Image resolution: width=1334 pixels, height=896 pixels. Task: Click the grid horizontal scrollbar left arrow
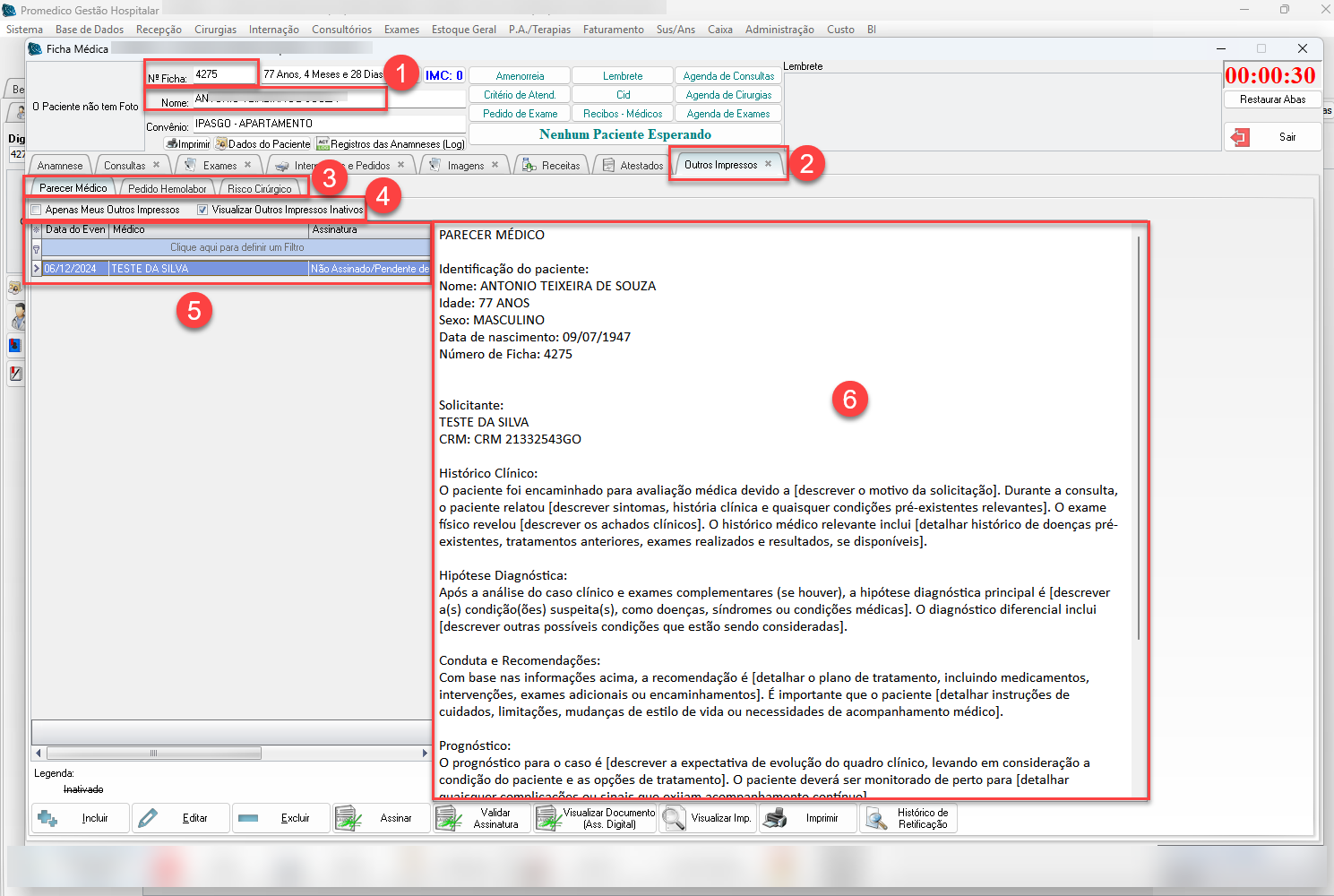[38, 753]
